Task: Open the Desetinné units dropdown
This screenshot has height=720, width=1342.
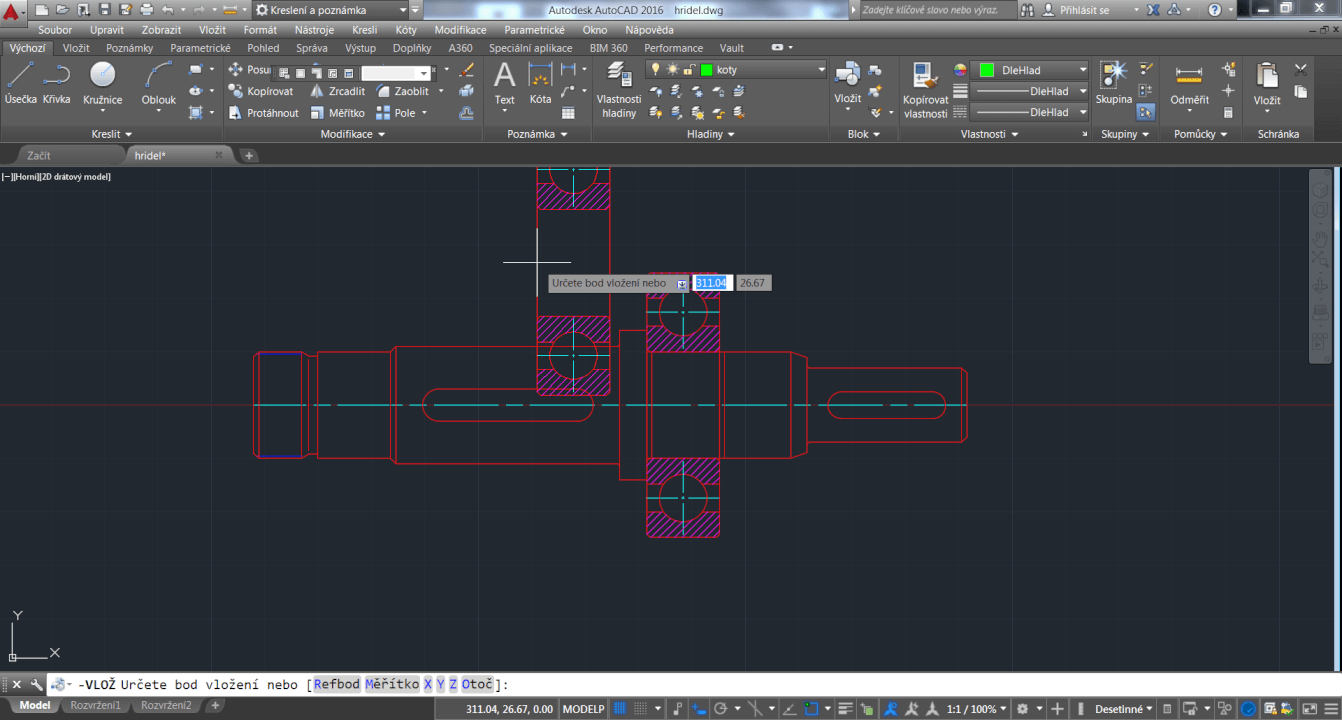Action: point(1122,709)
